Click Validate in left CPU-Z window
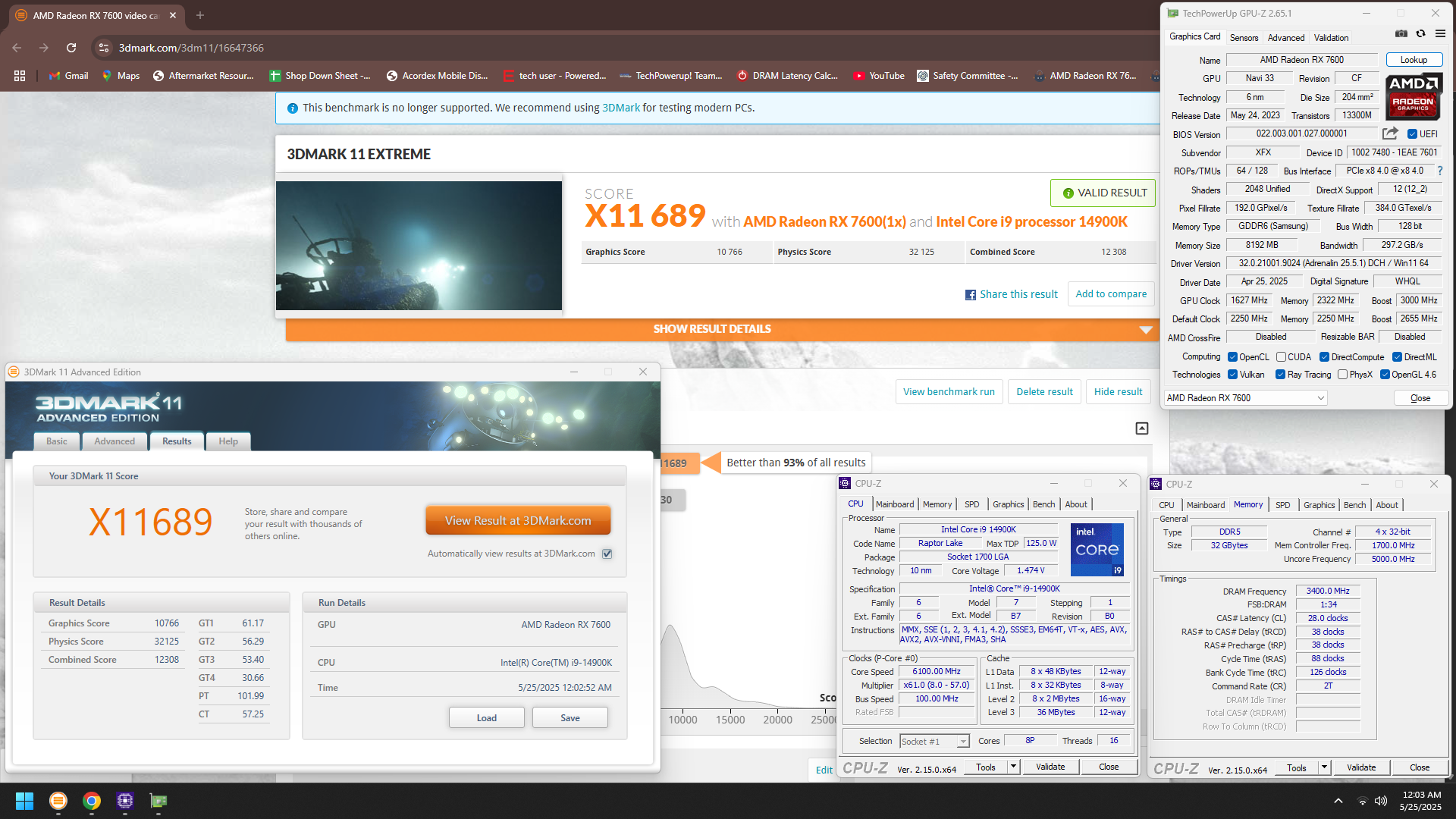 (1050, 767)
